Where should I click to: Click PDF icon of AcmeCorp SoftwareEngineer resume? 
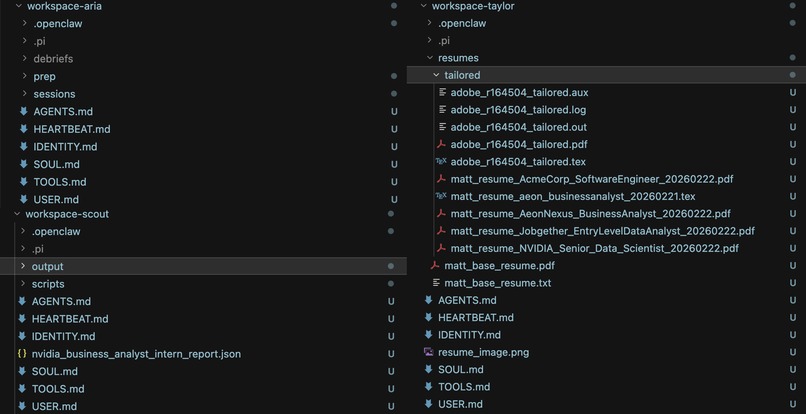(x=441, y=179)
